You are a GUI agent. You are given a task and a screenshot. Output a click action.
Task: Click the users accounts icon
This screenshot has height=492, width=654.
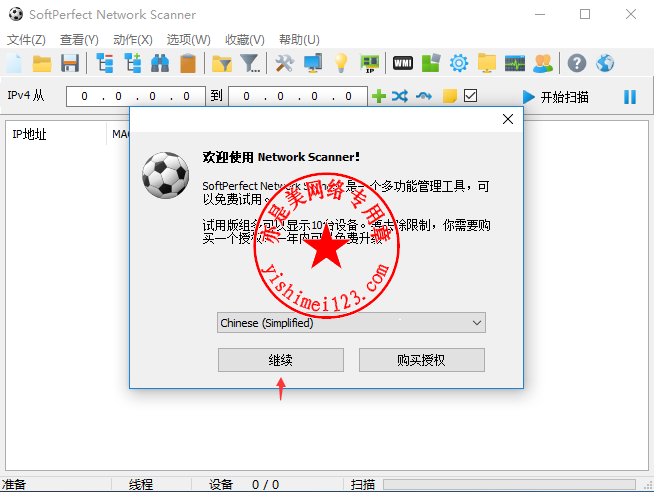click(x=543, y=63)
